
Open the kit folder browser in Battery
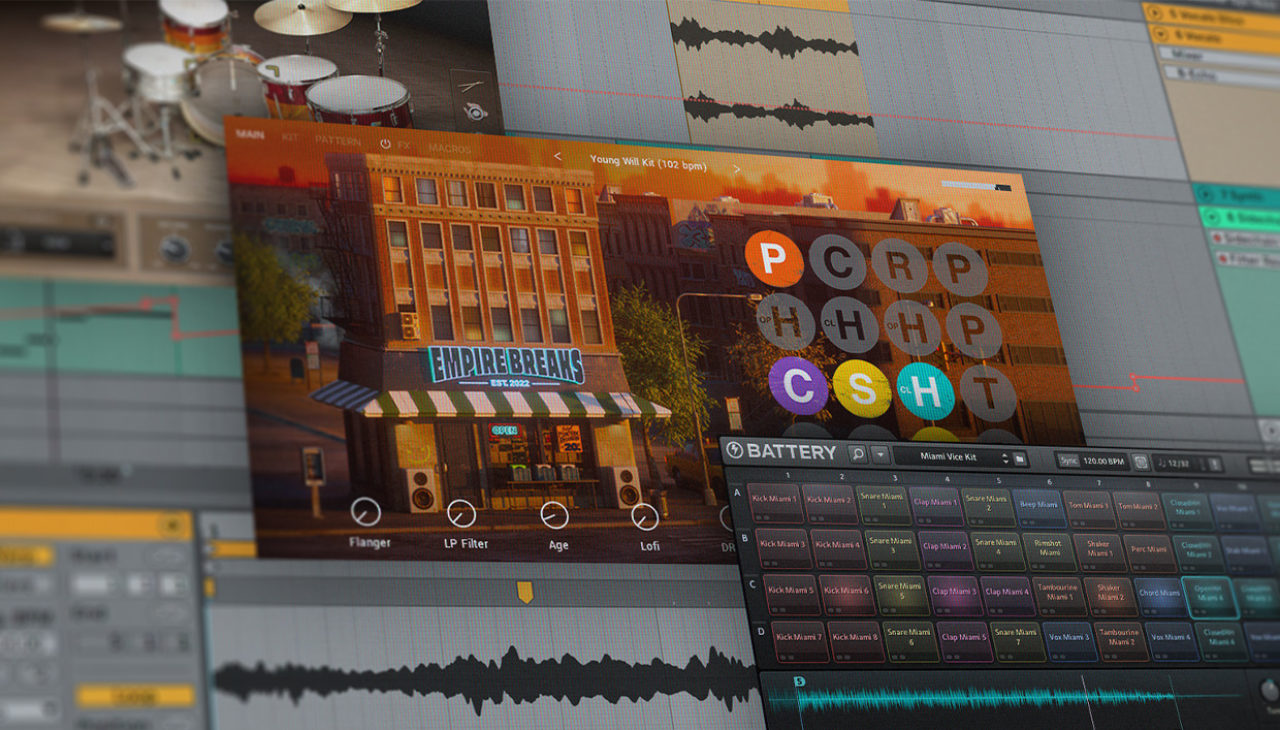(x=1019, y=459)
